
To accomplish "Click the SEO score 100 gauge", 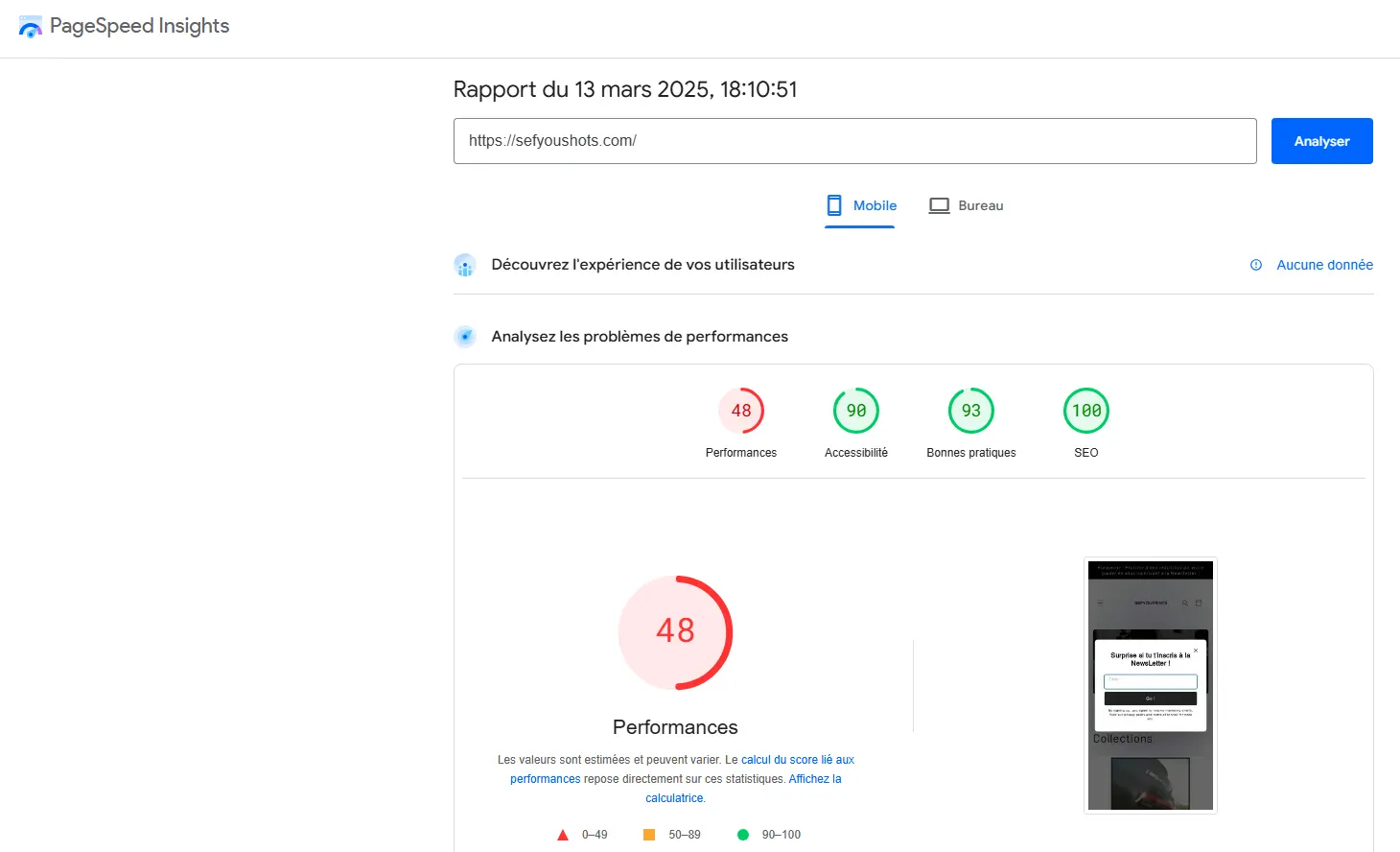I will click(x=1086, y=411).
